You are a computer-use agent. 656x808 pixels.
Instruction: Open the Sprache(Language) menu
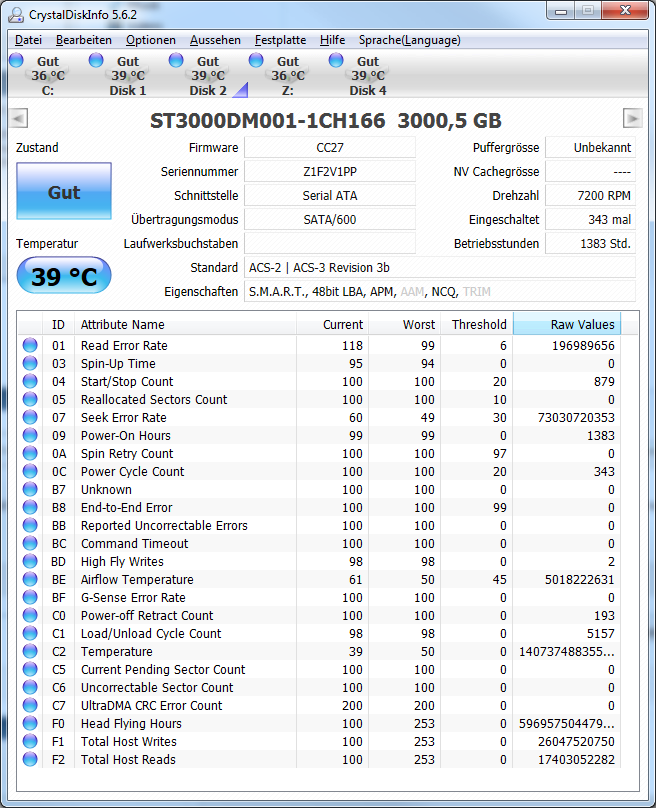(x=410, y=40)
